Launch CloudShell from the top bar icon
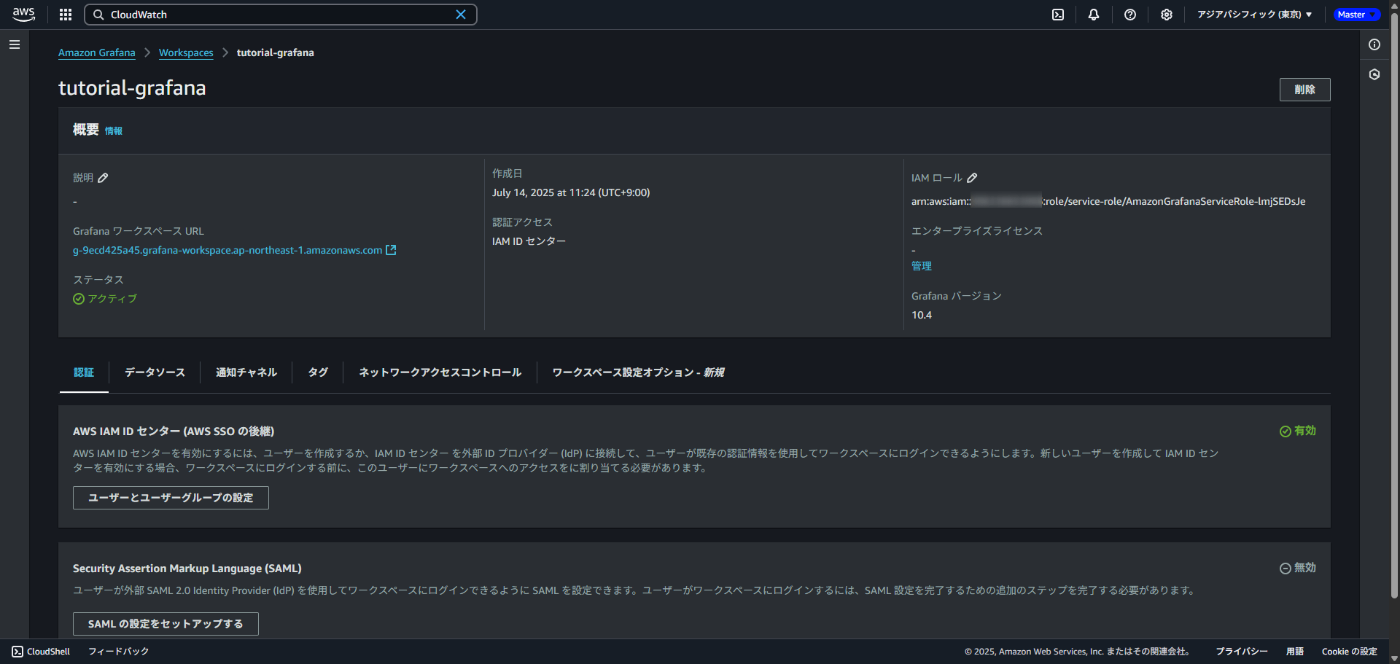 pos(1057,15)
